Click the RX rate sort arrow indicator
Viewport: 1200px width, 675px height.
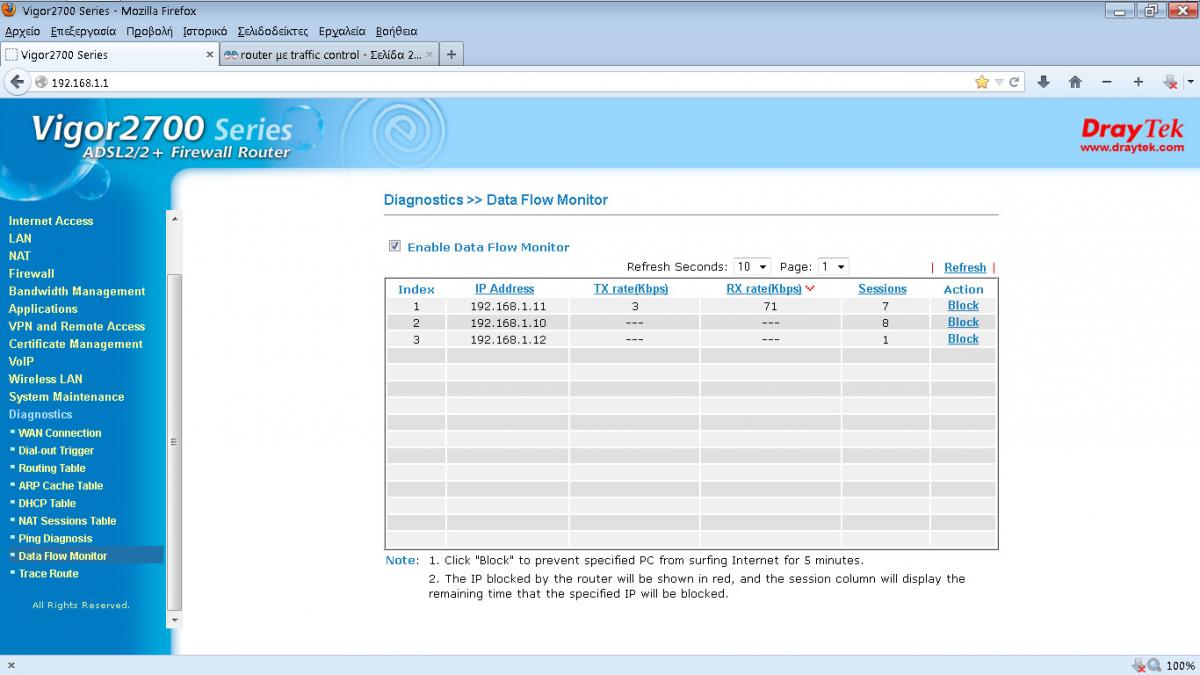pyautogui.click(x=810, y=289)
